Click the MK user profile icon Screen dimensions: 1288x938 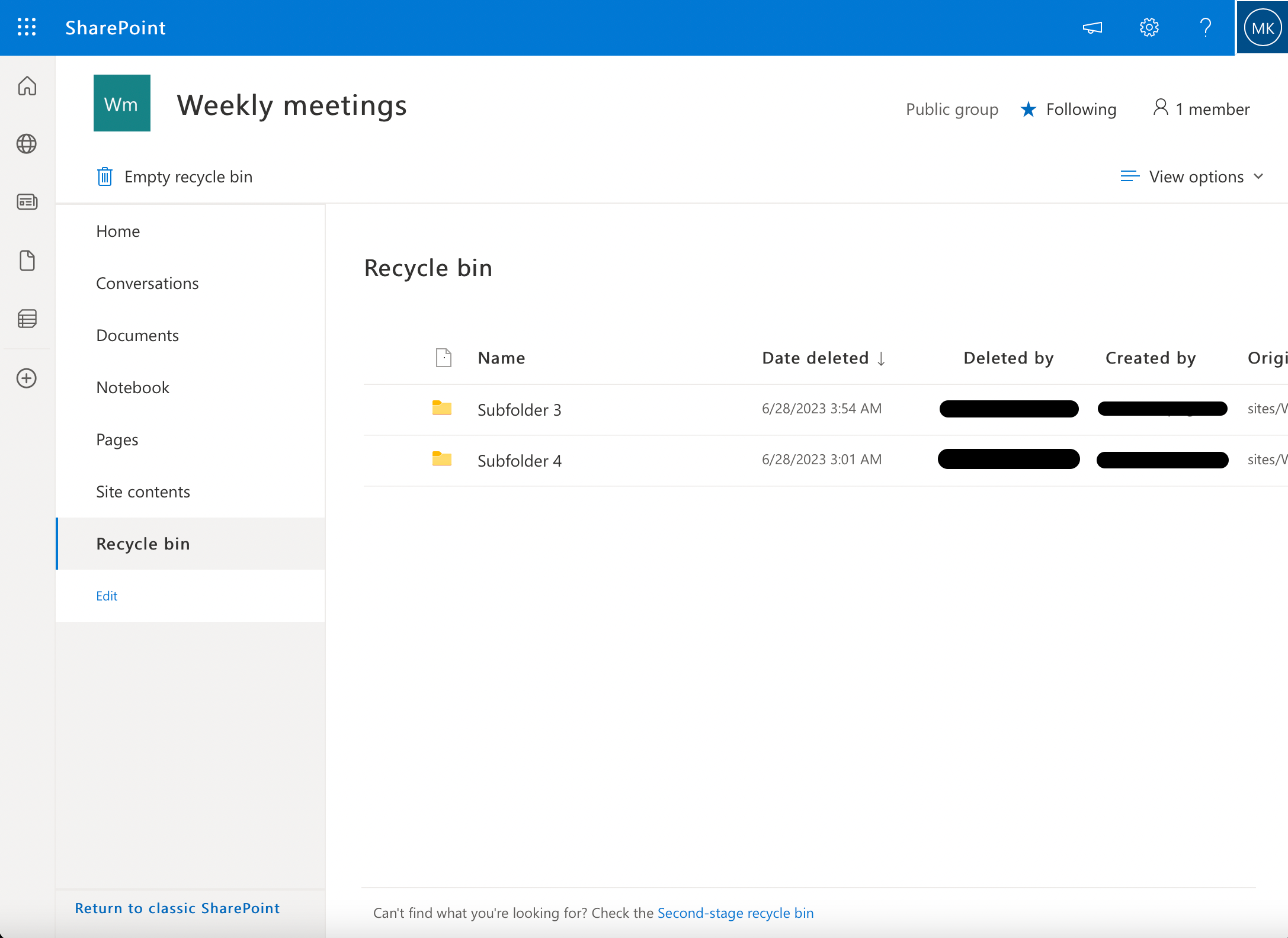(x=1261, y=27)
